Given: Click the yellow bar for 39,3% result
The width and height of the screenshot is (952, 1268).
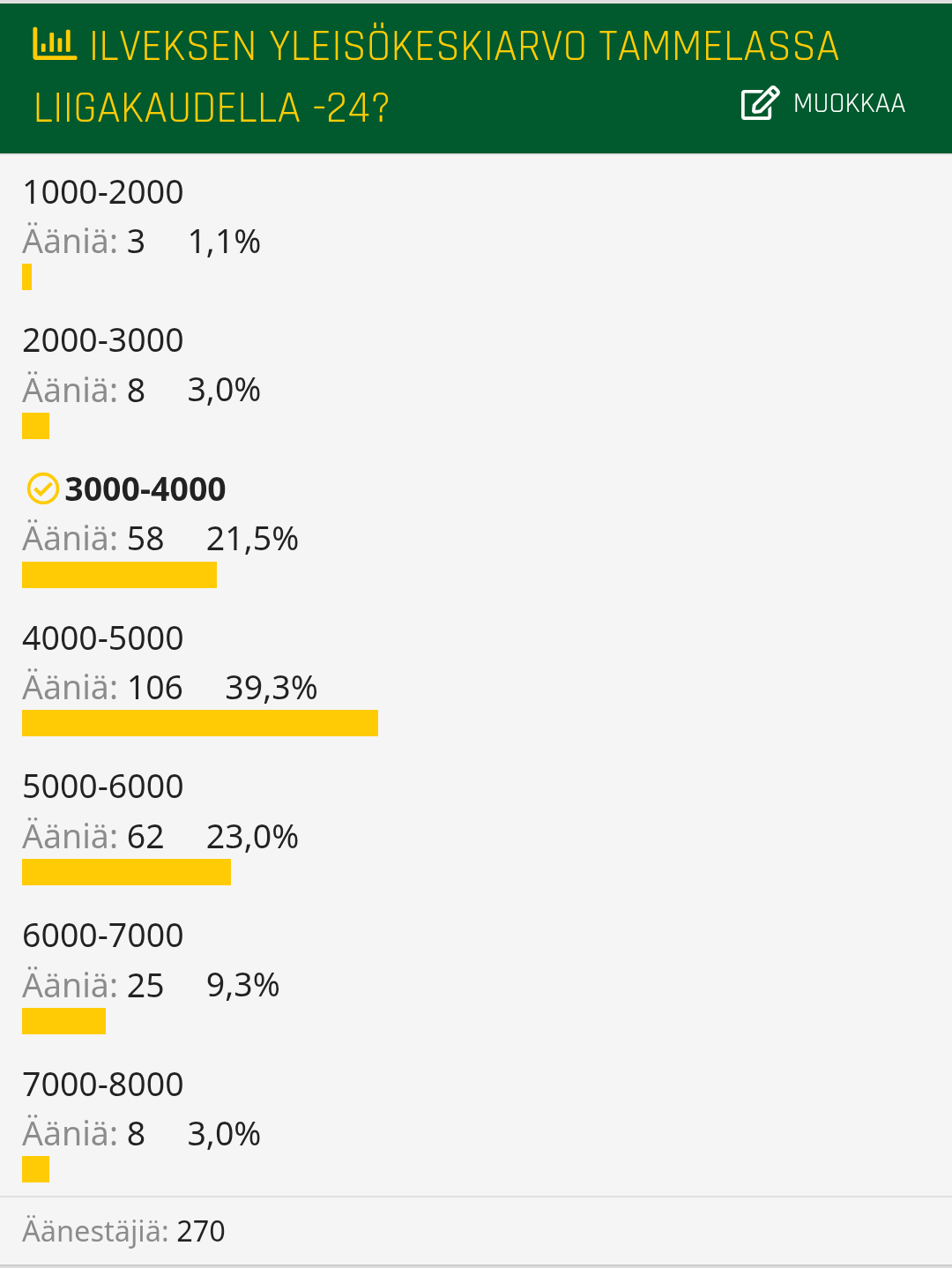Looking at the screenshot, I should [x=200, y=723].
